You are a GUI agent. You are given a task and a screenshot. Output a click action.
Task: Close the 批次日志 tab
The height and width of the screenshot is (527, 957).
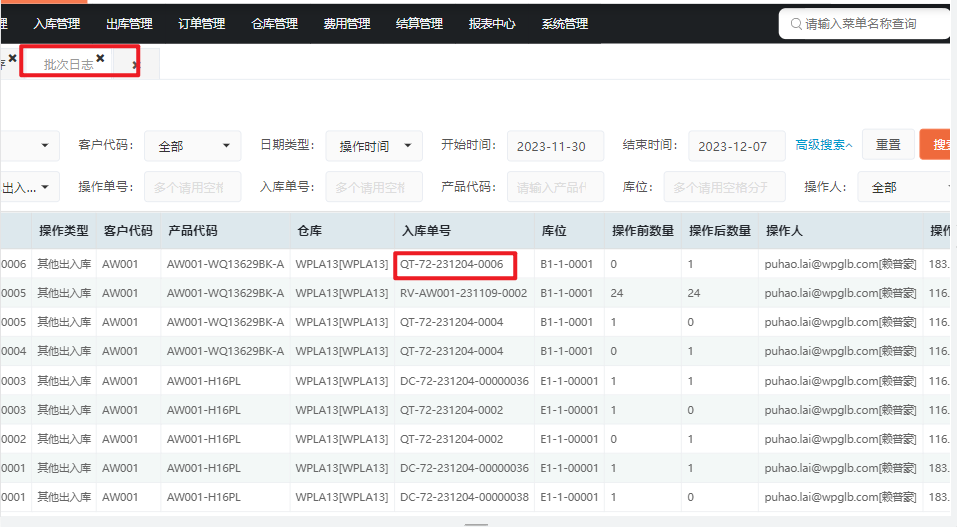point(100,58)
